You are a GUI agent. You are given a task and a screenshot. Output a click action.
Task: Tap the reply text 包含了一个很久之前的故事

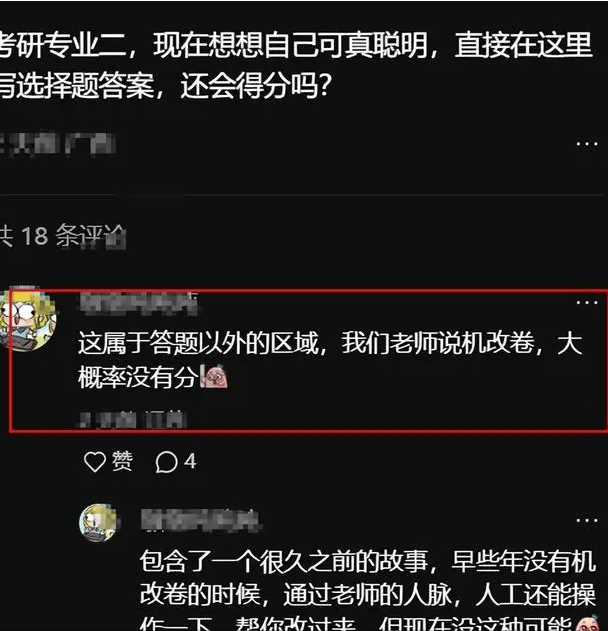284,561
